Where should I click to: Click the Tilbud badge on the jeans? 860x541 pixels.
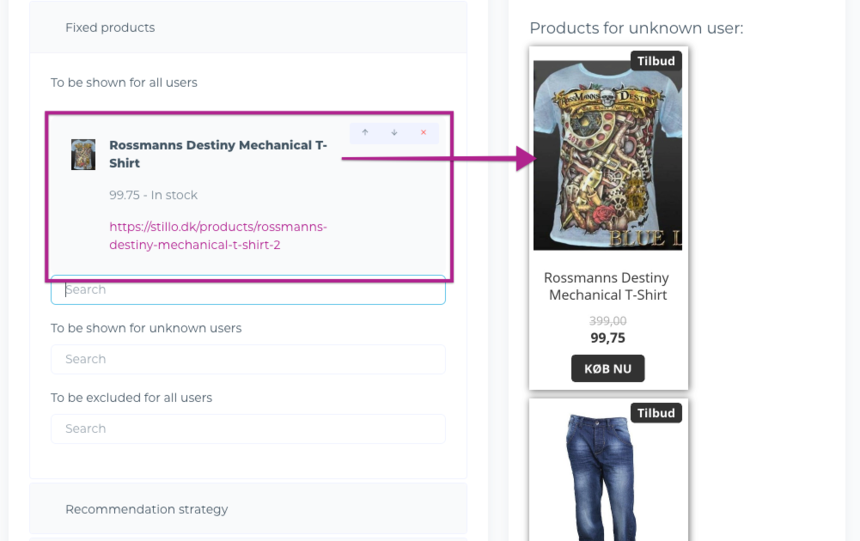pyautogui.click(x=656, y=413)
